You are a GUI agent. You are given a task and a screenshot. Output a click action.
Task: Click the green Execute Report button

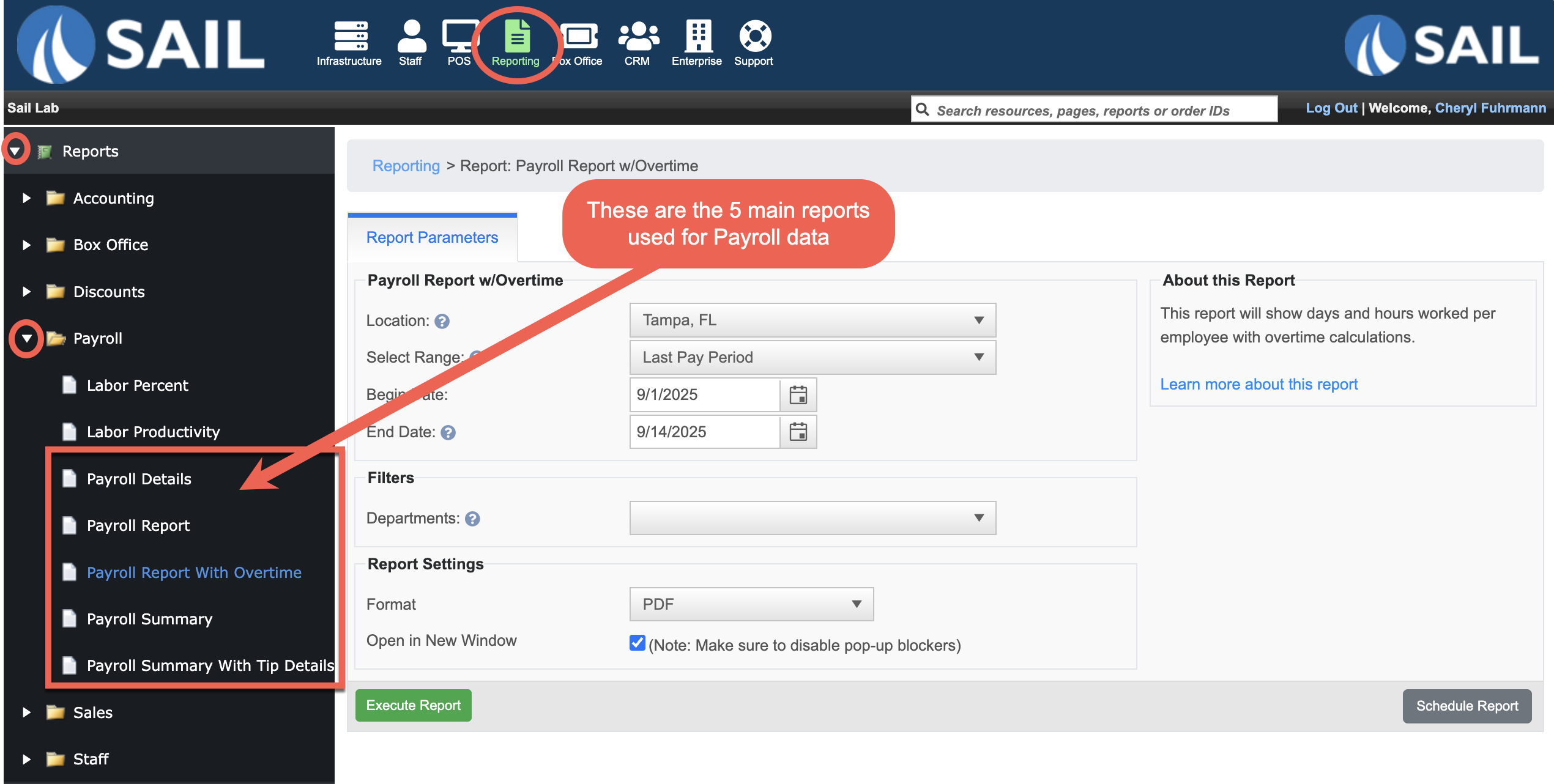pyautogui.click(x=413, y=706)
